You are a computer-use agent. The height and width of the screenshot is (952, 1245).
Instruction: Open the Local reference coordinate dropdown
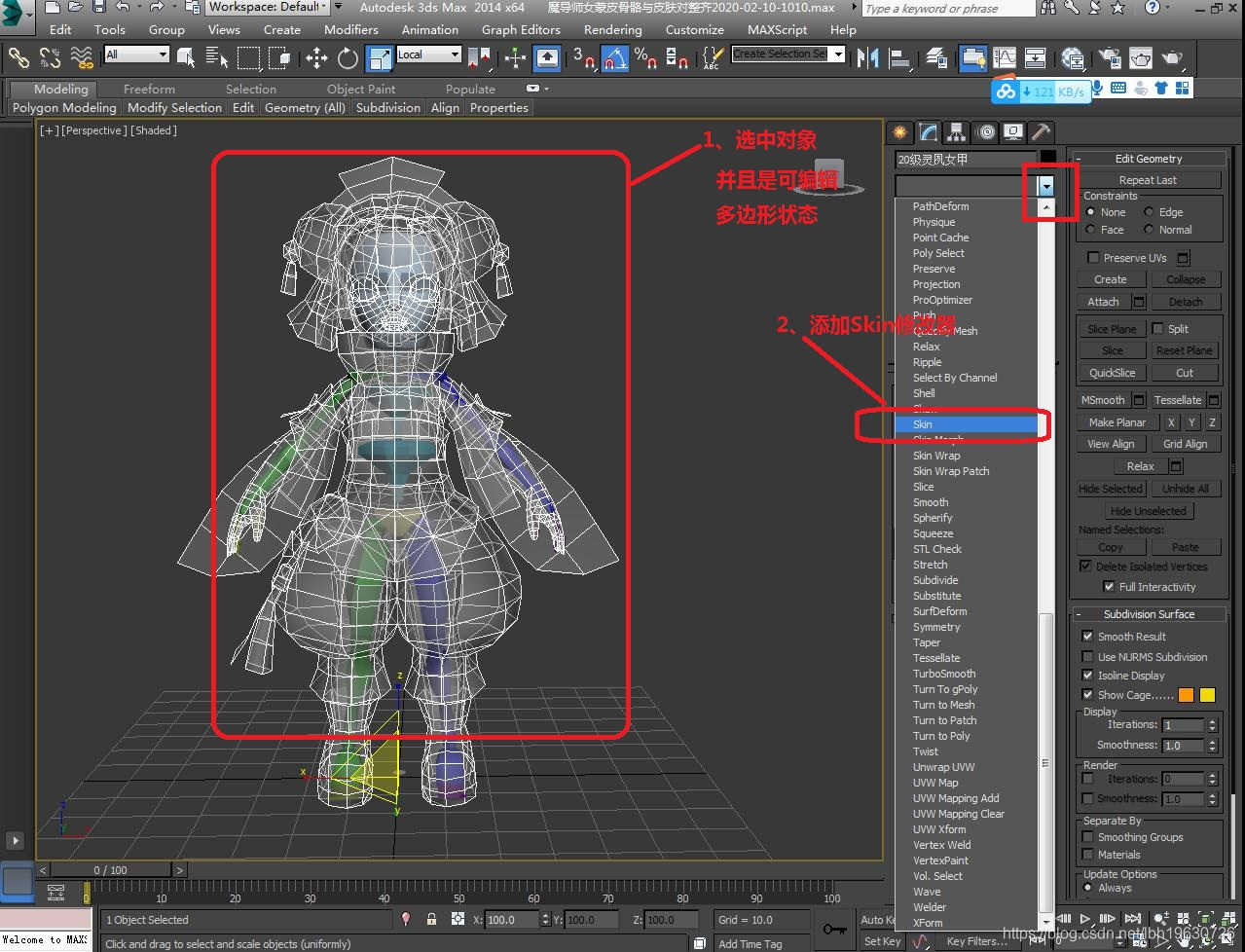tap(454, 55)
